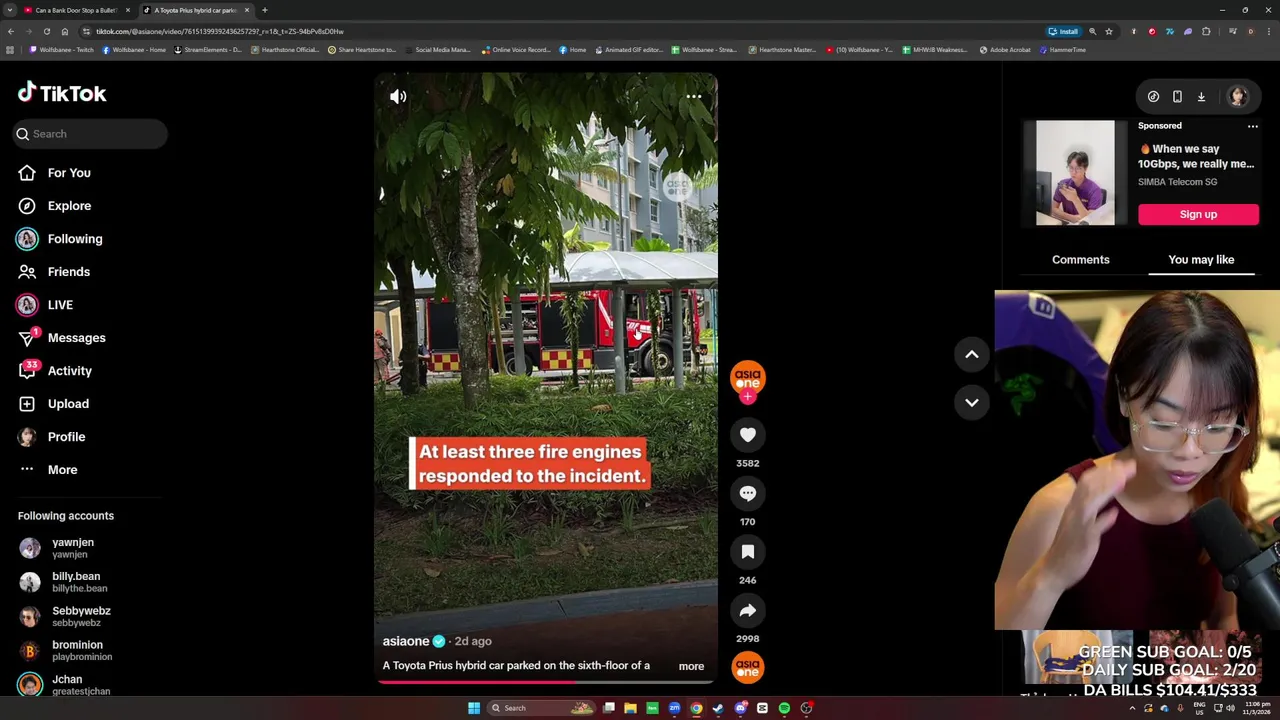
Task: Show hidden system tray icons
Action: click(1132, 708)
